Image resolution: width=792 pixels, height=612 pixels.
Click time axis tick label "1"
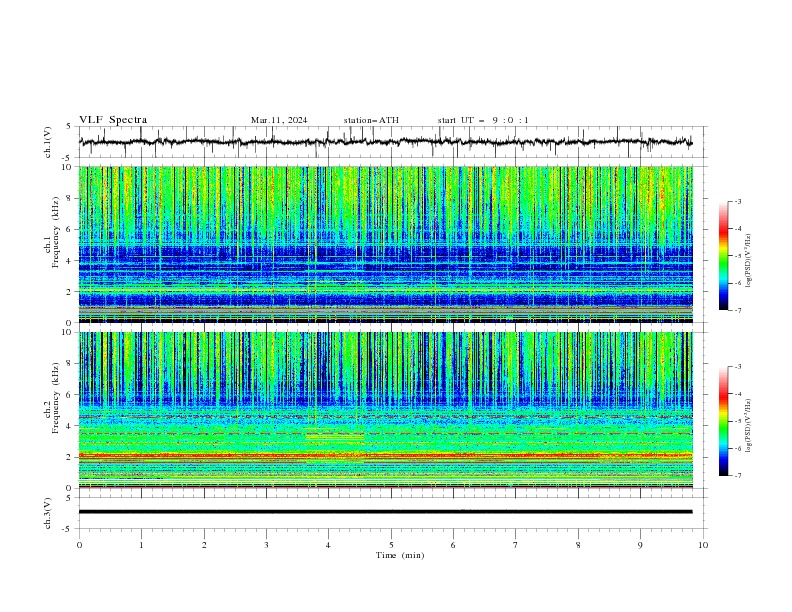[141, 545]
